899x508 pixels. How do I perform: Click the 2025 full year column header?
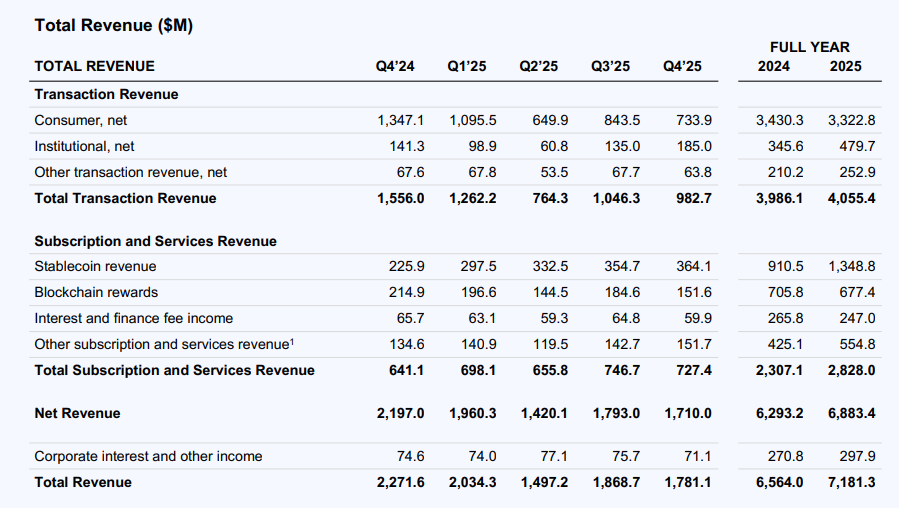[x=845, y=67]
